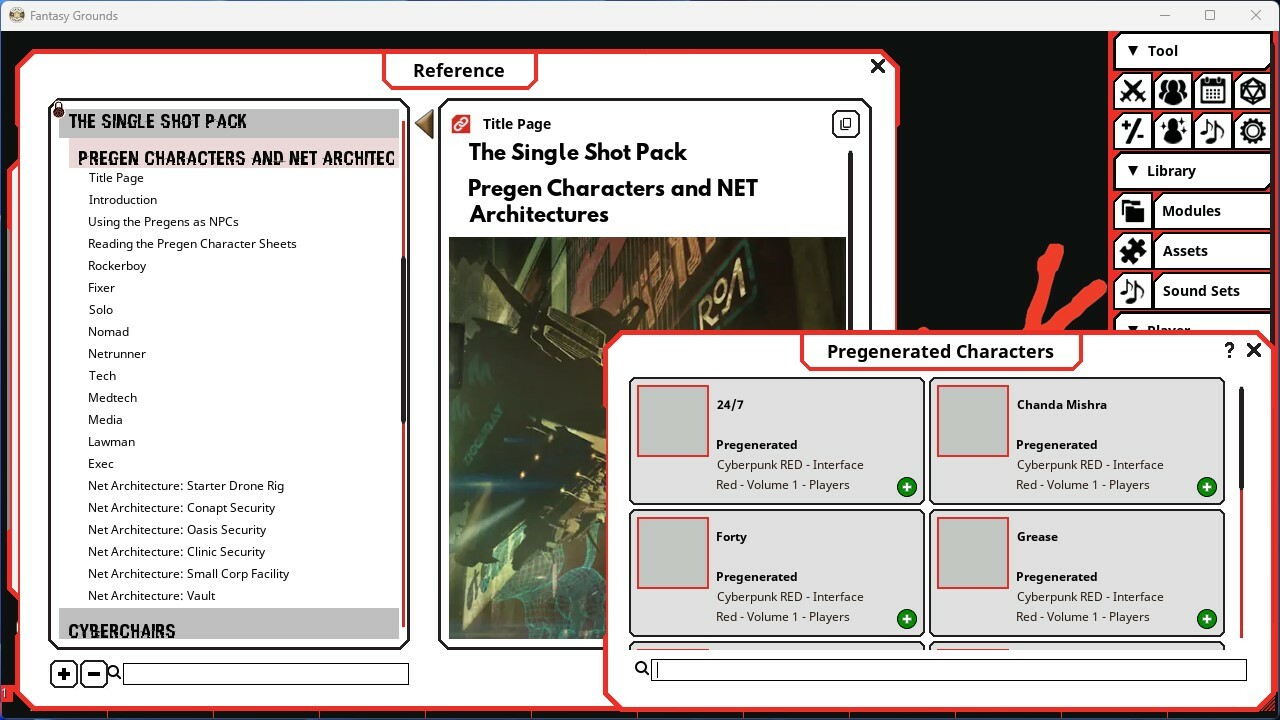Click the Pregenerated Characters search field
The width and height of the screenshot is (1280, 720).
click(948, 669)
